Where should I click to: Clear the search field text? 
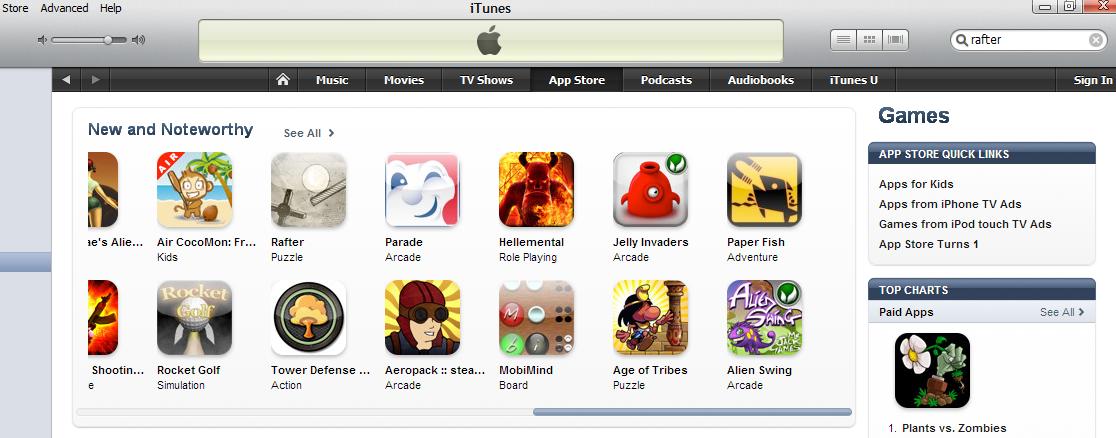[x=1096, y=40]
